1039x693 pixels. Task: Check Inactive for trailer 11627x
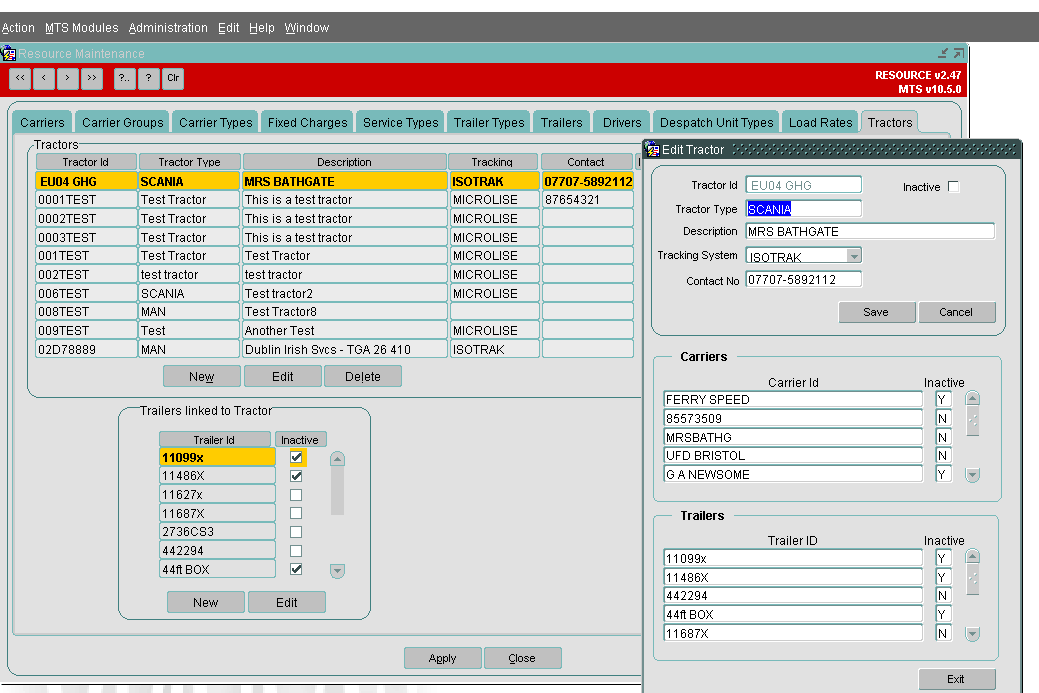coord(296,495)
